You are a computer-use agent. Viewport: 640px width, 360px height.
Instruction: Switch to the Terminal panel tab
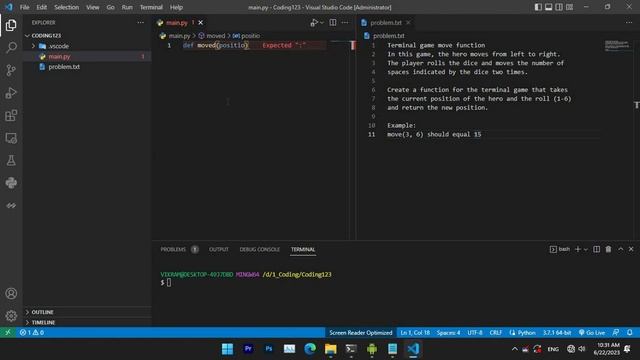pos(303,249)
